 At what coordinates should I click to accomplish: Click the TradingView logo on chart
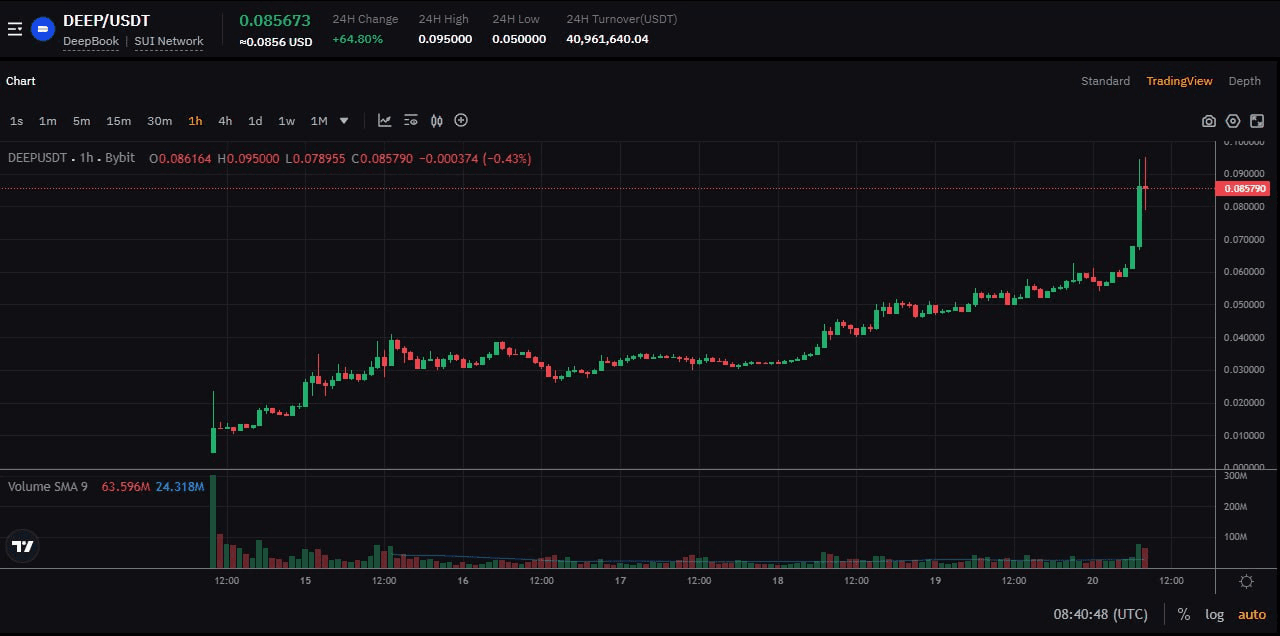coord(22,546)
